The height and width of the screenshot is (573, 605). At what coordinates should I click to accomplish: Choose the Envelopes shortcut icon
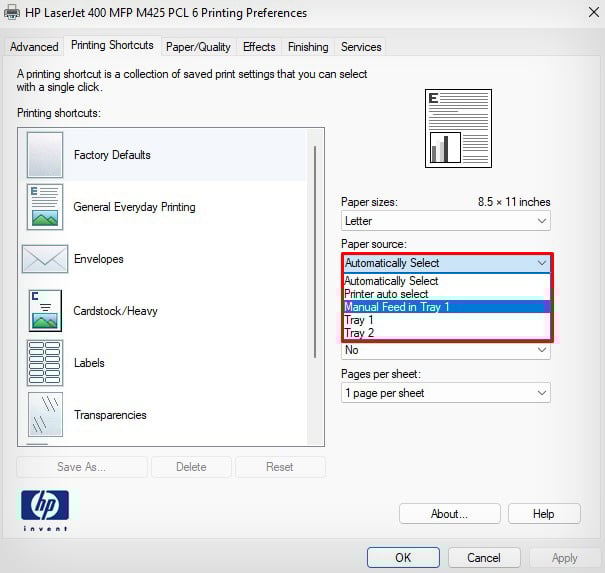coord(45,259)
